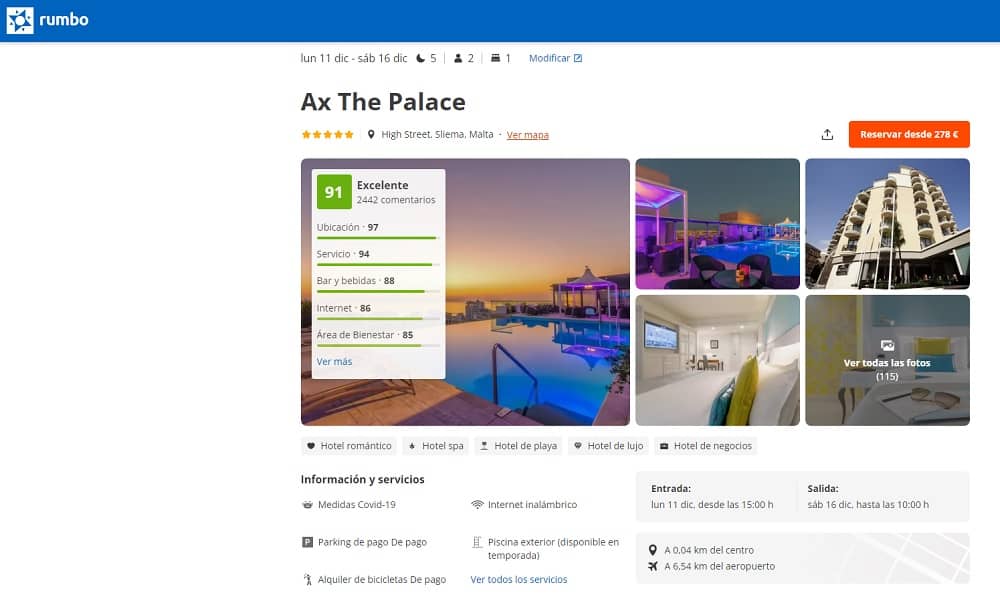The width and height of the screenshot is (1000, 611).
Task: Click the parking P icon
Action: [x=307, y=542]
